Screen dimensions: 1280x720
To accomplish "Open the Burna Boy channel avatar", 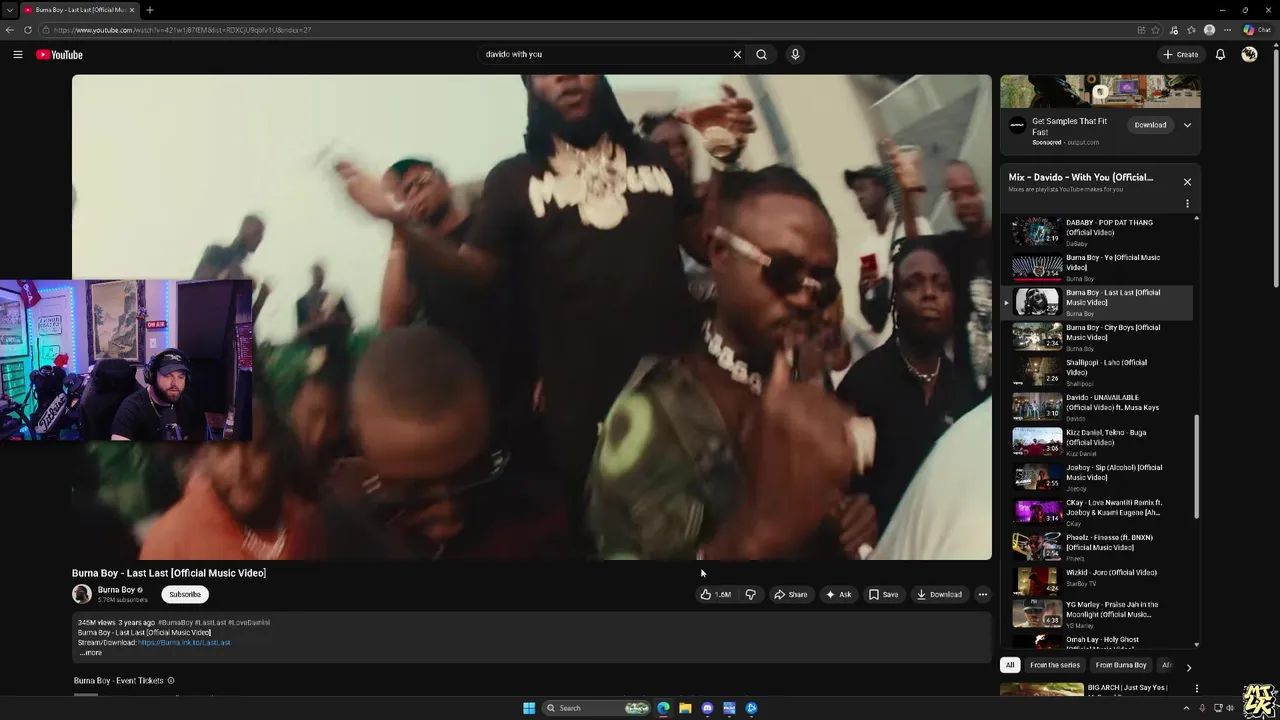I will pyautogui.click(x=82, y=594).
